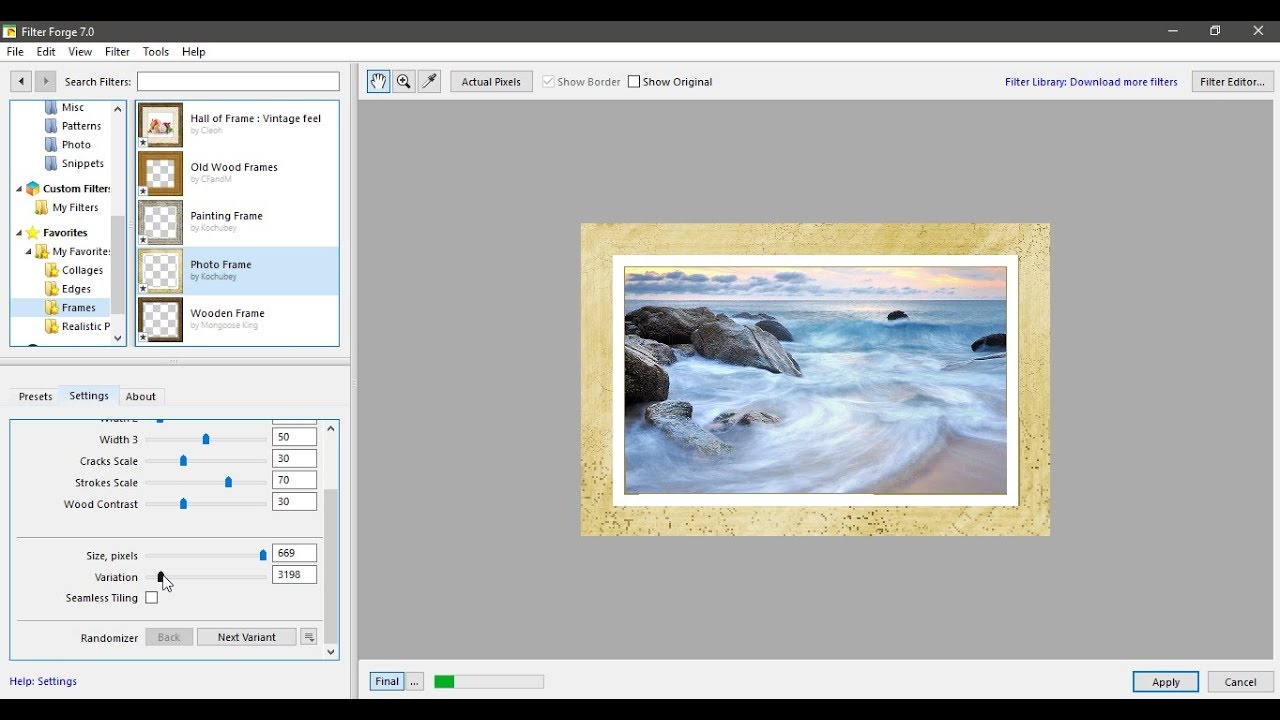This screenshot has height=720, width=1280.
Task: Click the back navigation arrow
Action: click(21, 81)
